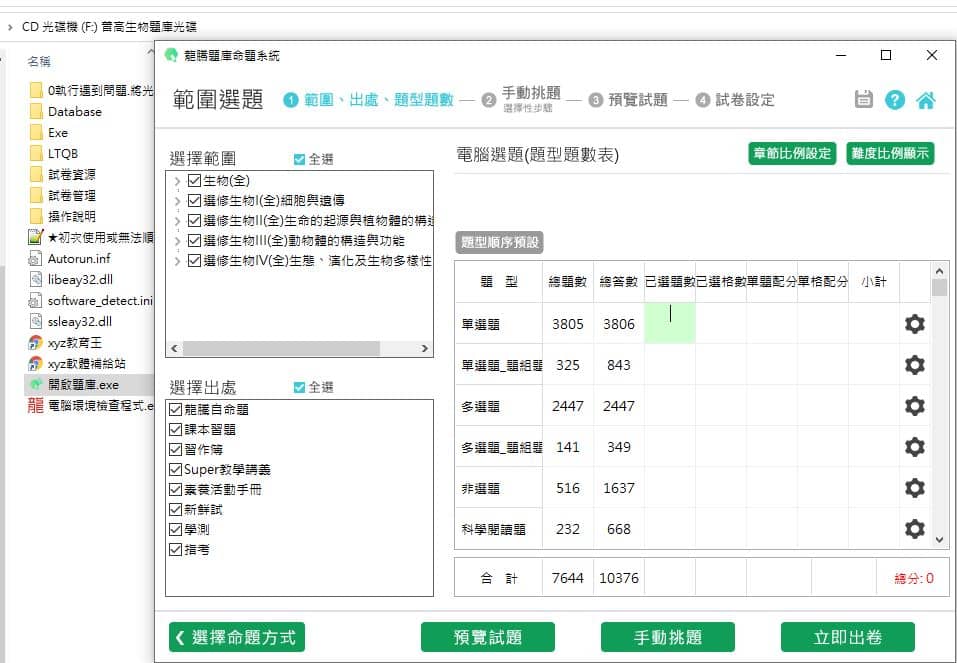Open settings gear for 多選題_題組題 row
The width and height of the screenshot is (957, 663).
click(914, 447)
